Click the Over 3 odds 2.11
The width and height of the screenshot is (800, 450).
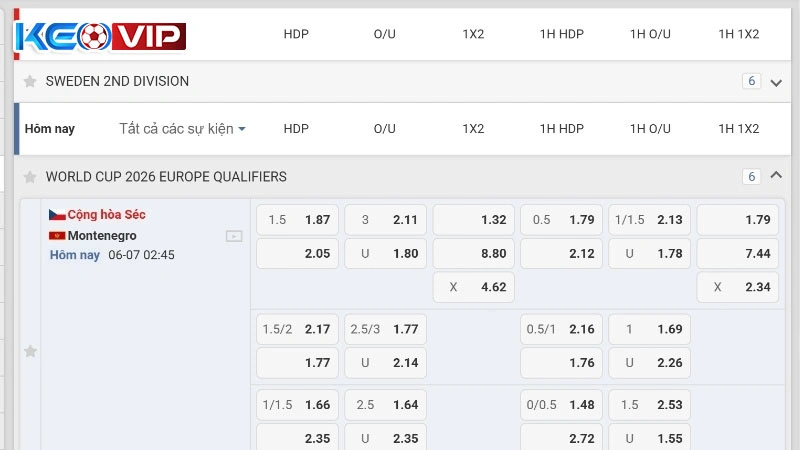coord(386,220)
